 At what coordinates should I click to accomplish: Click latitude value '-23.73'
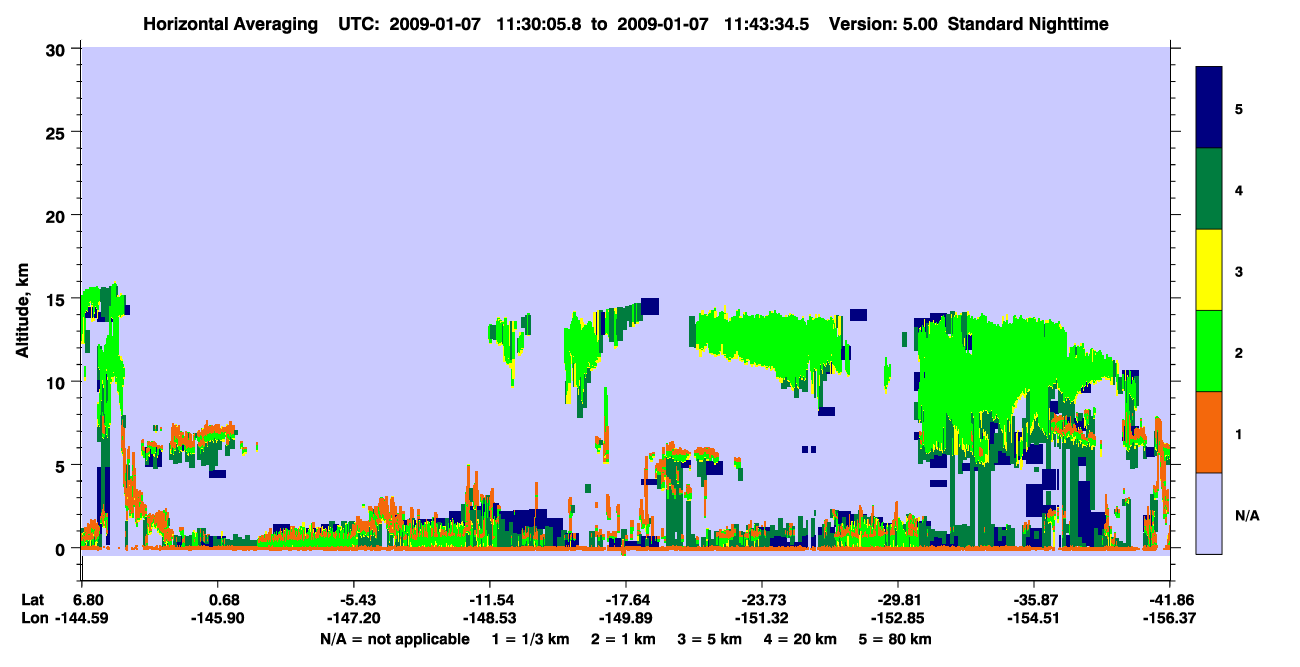pyautogui.click(x=762, y=600)
